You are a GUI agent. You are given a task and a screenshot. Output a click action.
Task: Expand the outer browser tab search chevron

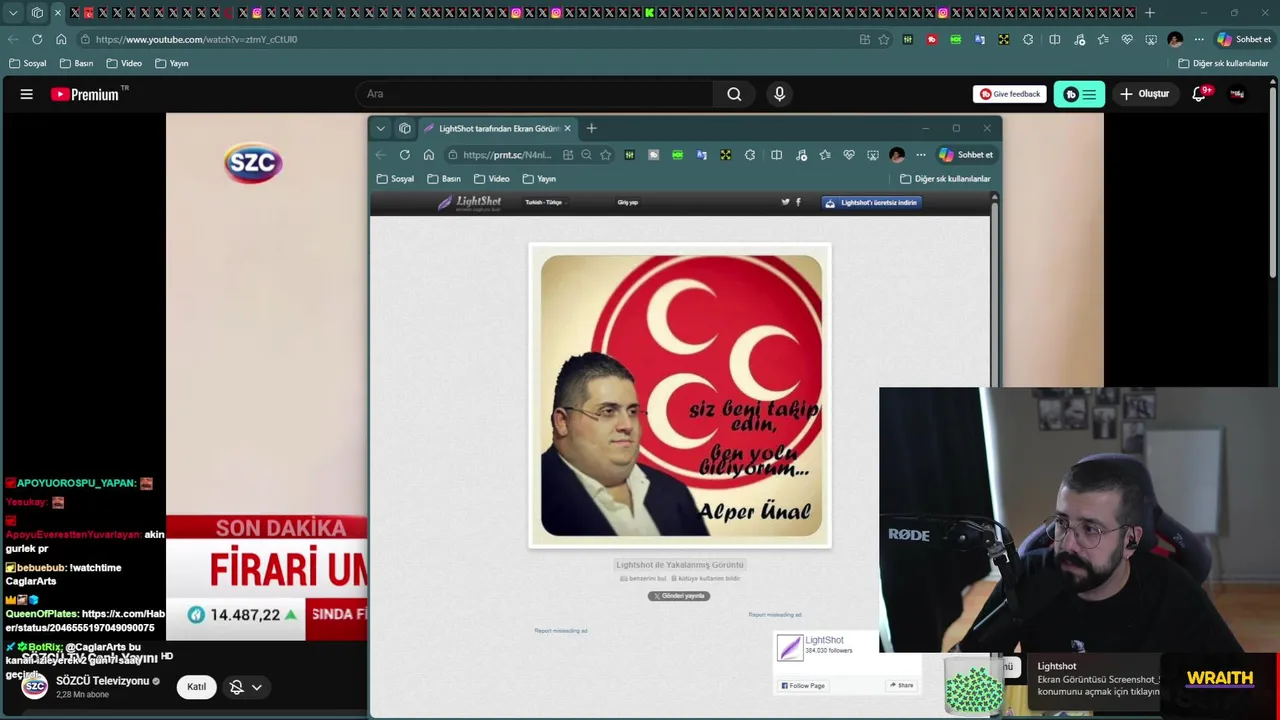click(x=13, y=13)
